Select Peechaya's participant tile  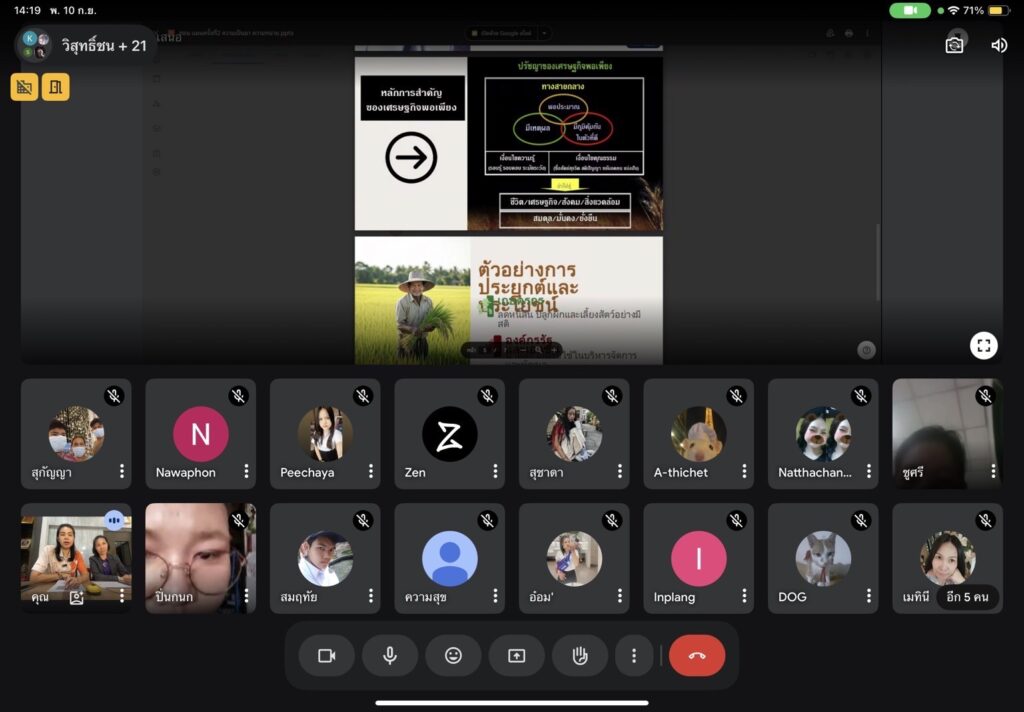tap(324, 433)
